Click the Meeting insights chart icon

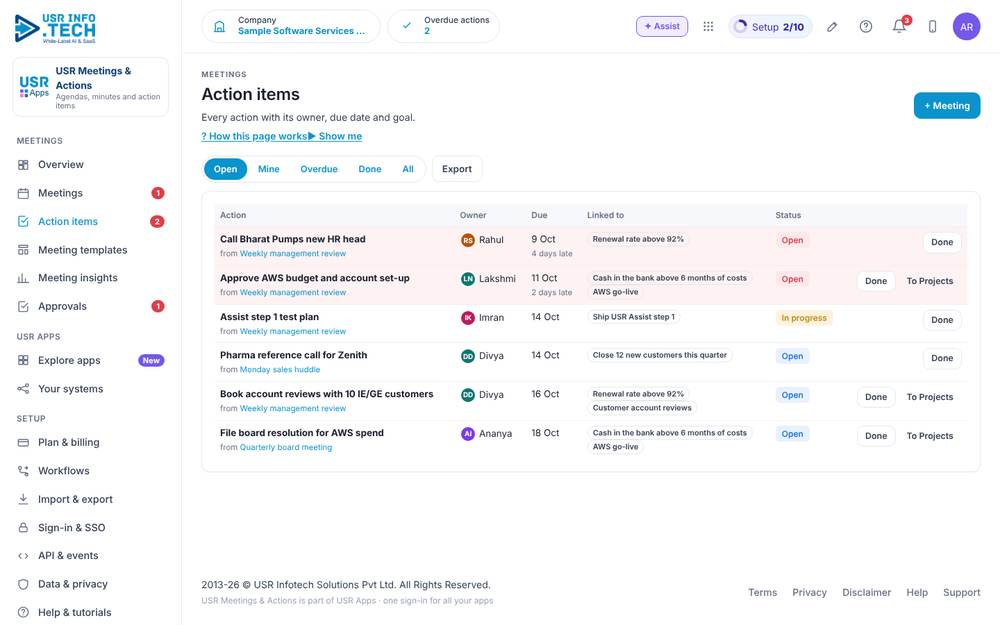pyautogui.click(x=23, y=278)
